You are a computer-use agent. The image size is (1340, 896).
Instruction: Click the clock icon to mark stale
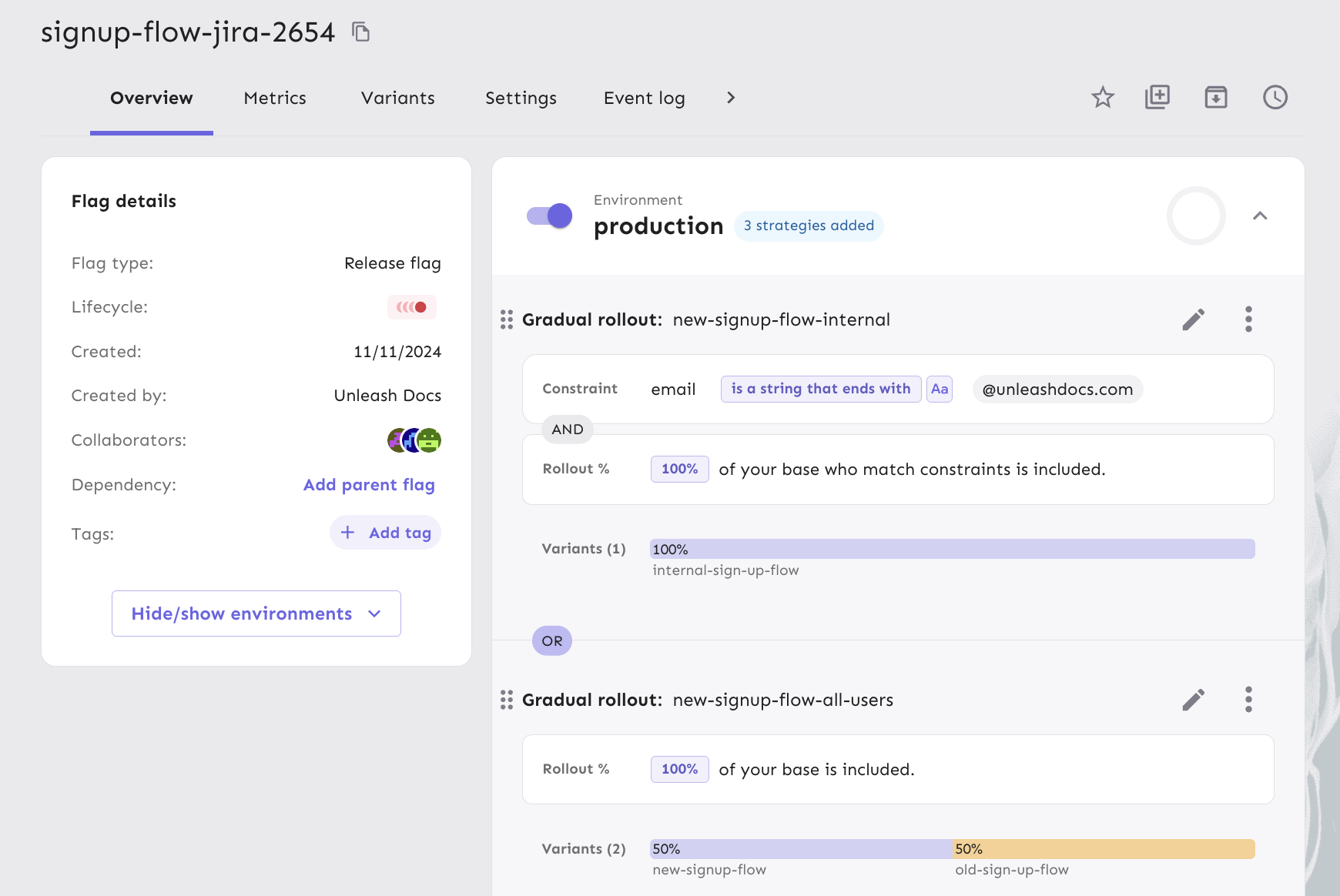[x=1275, y=97]
